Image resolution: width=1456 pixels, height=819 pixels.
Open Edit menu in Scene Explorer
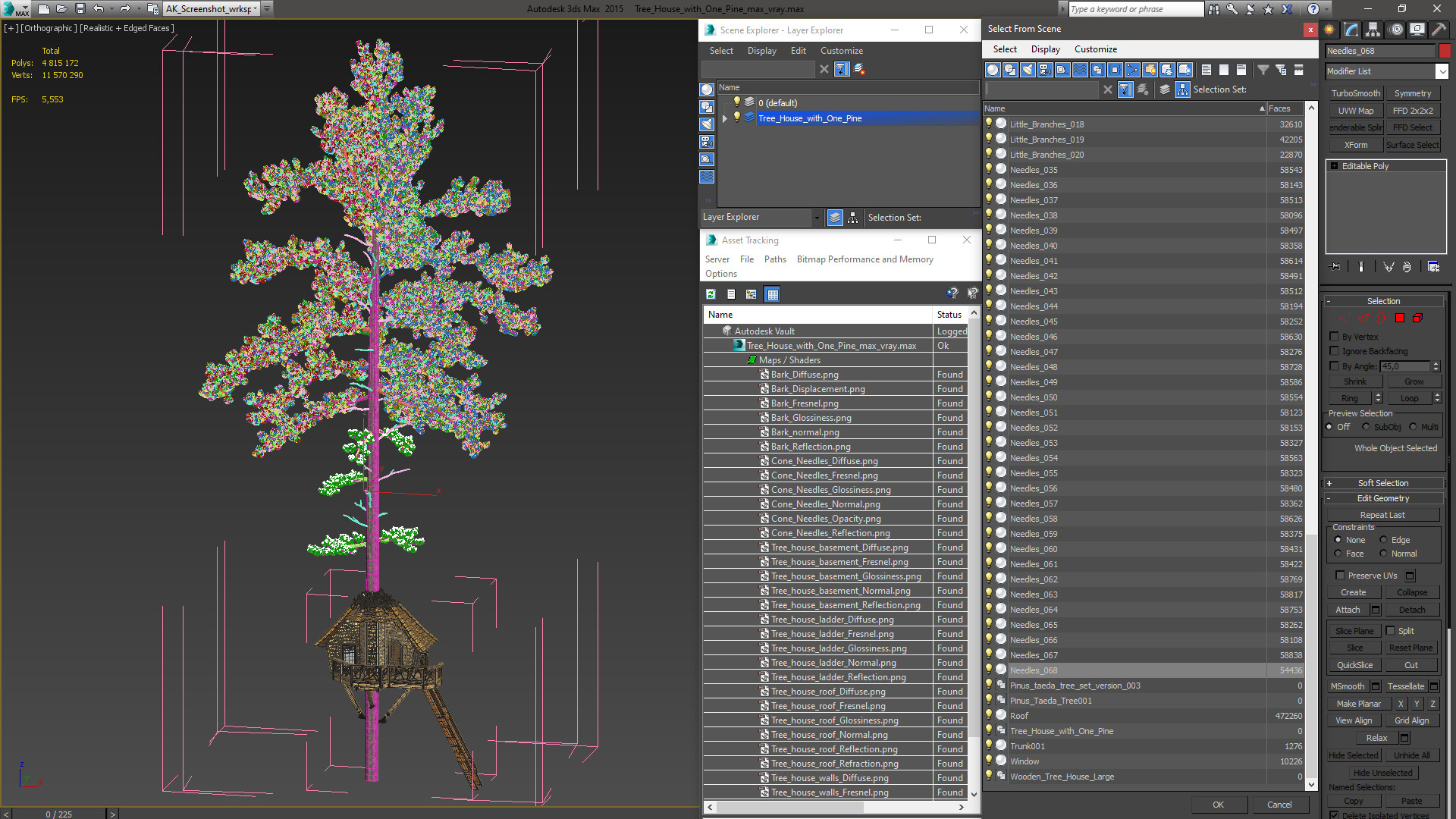(x=799, y=51)
